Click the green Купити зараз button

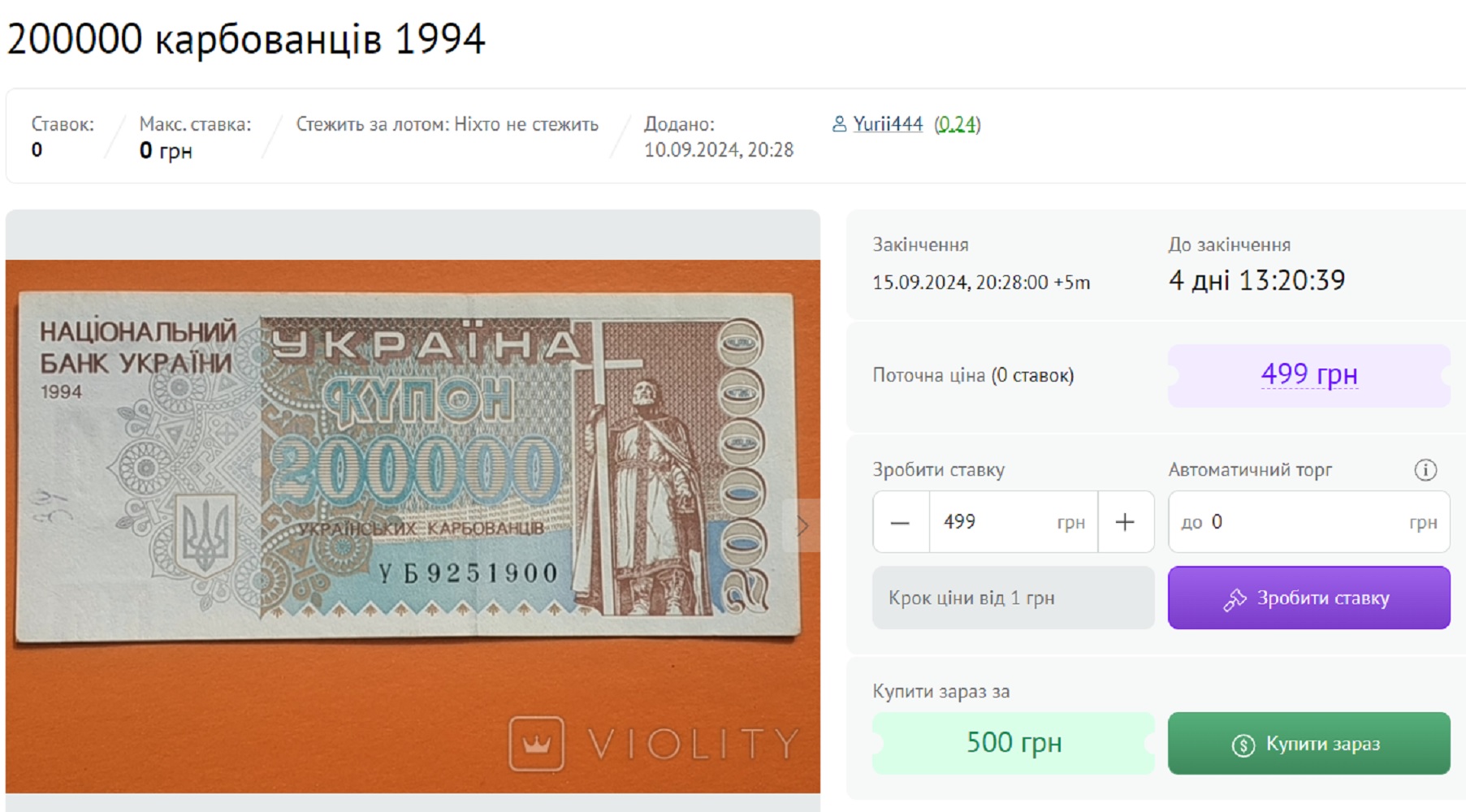click(1308, 743)
